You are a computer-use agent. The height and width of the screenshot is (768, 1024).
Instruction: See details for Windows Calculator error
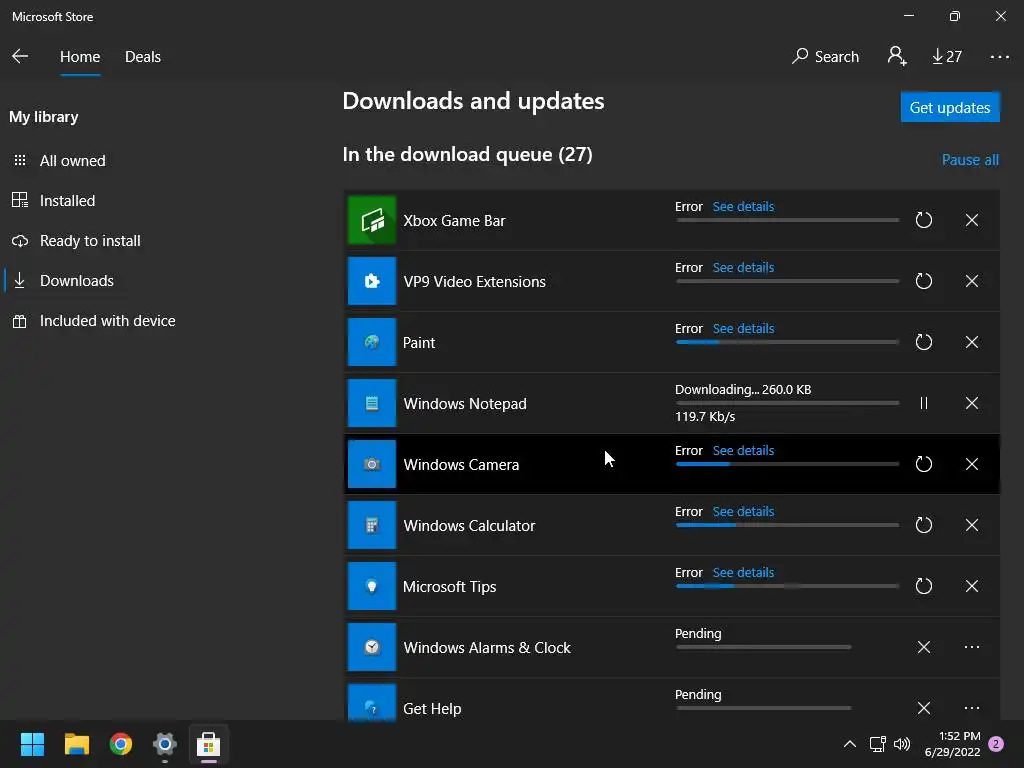(x=743, y=511)
